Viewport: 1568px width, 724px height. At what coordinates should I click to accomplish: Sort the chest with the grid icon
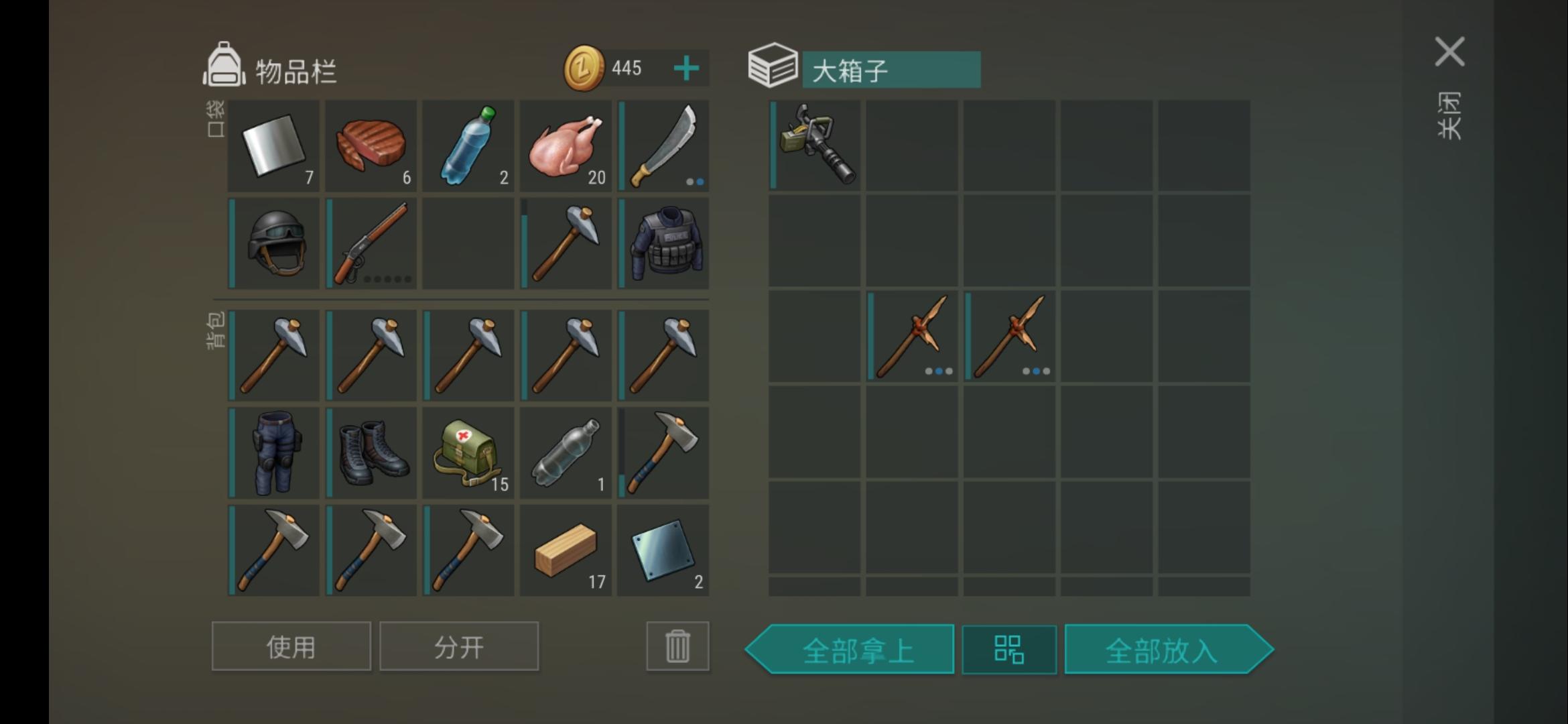tap(1009, 650)
